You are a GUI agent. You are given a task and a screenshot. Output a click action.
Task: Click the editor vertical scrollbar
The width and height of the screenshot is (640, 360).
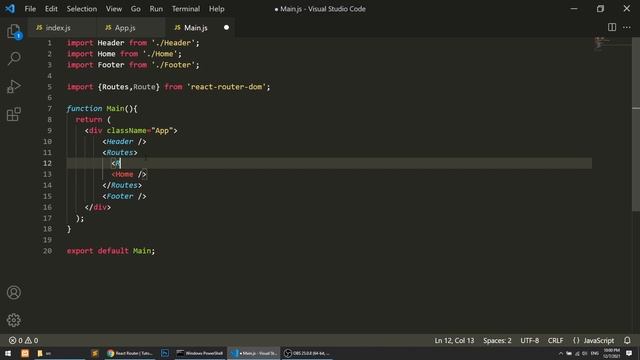pyautogui.click(x=636, y=124)
